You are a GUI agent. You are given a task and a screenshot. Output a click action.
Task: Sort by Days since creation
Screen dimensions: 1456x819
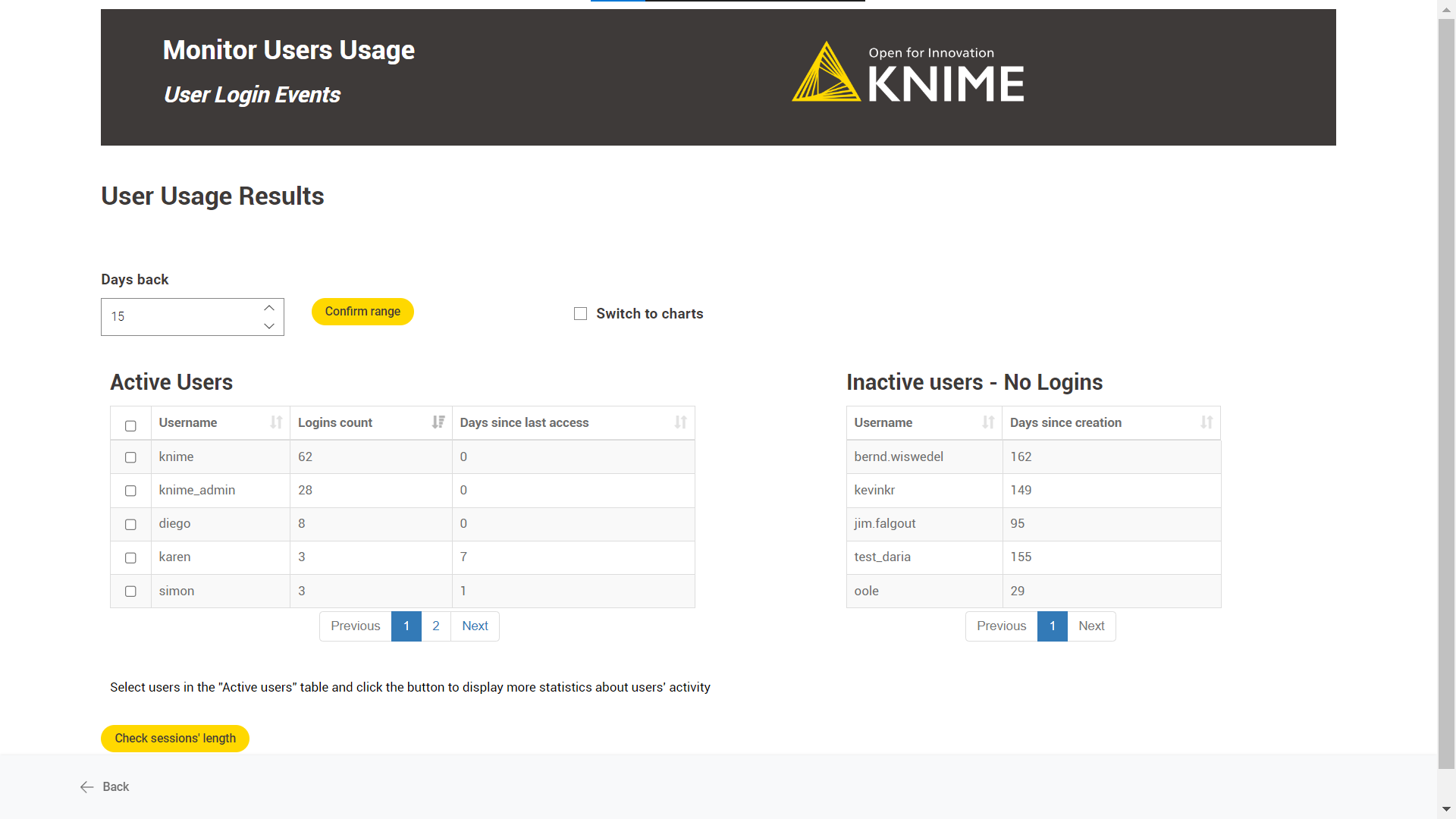tap(1207, 422)
